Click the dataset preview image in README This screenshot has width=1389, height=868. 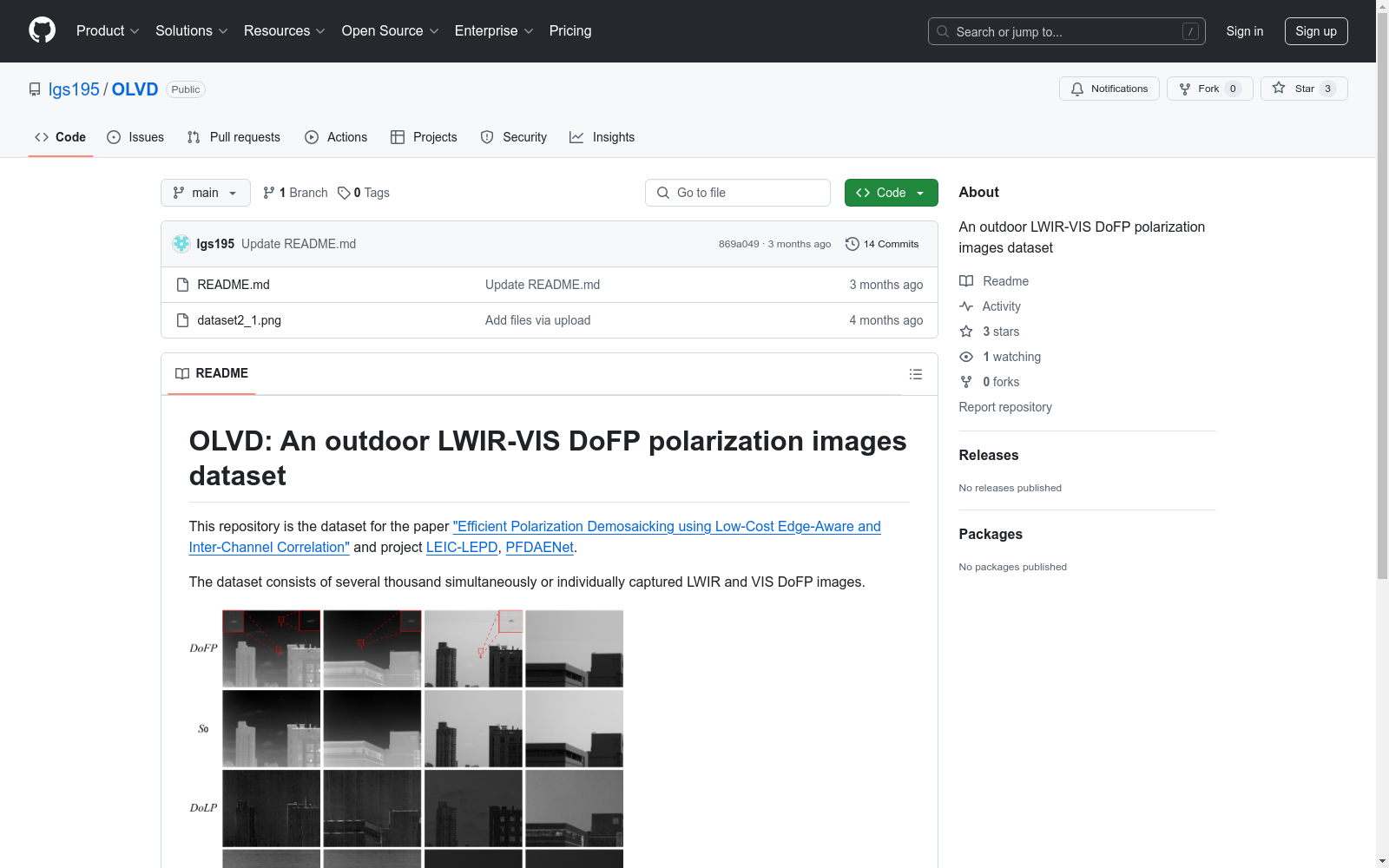(x=406, y=738)
